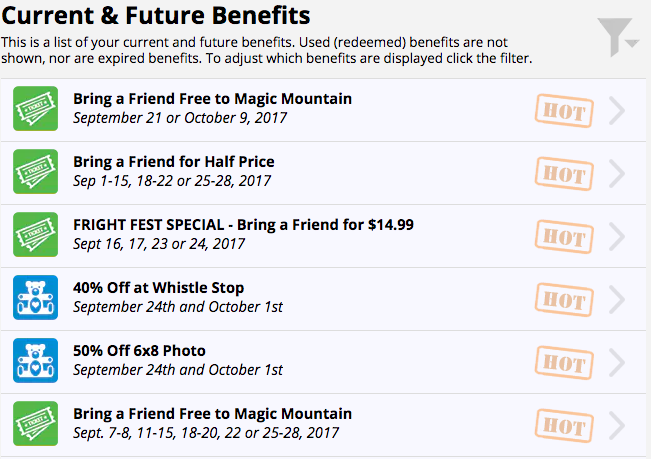Click the small filter dropdown arrow

pyautogui.click(x=632, y=43)
